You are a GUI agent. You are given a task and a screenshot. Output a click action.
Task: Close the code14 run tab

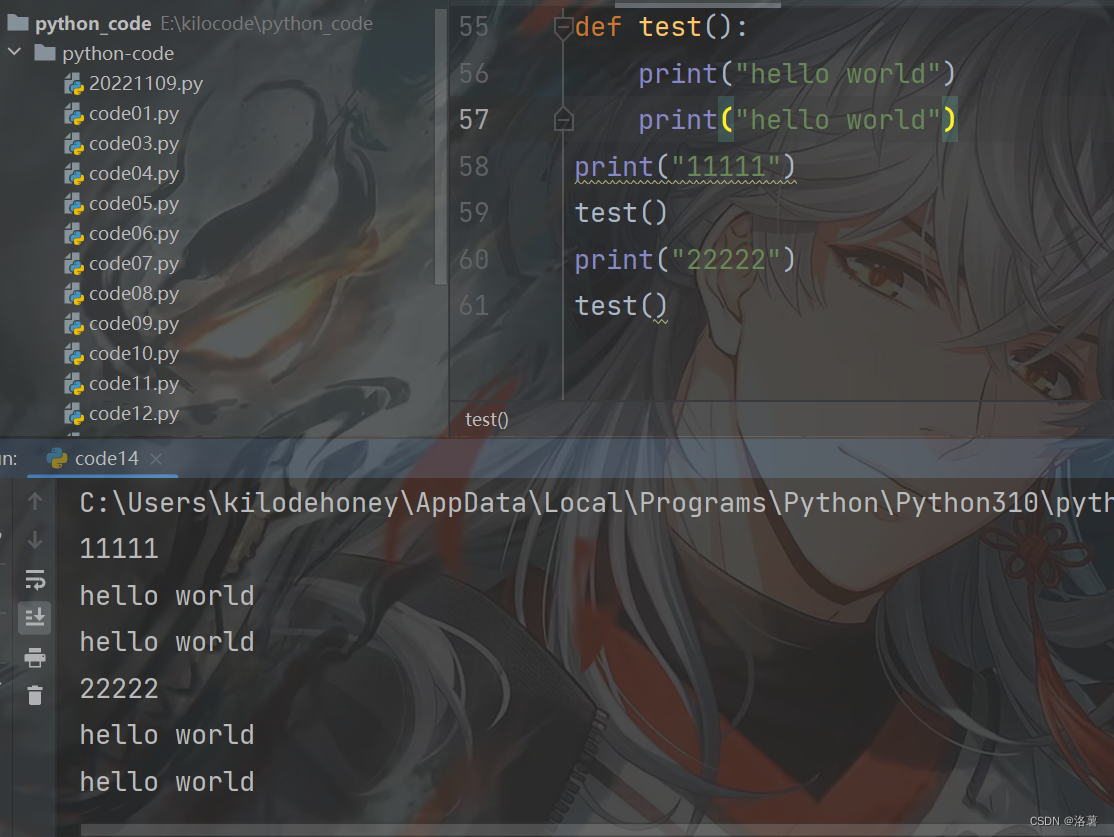[x=156, y=459]
